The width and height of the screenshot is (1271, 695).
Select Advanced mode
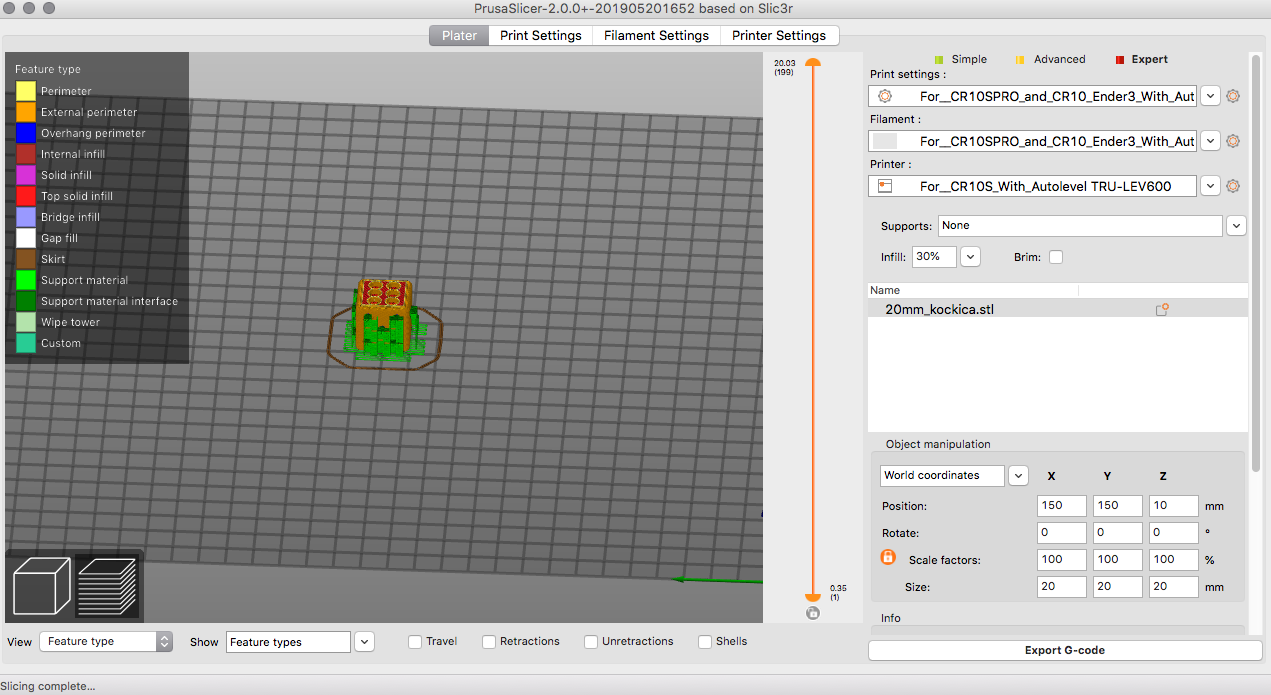(x=1050, y=59)
